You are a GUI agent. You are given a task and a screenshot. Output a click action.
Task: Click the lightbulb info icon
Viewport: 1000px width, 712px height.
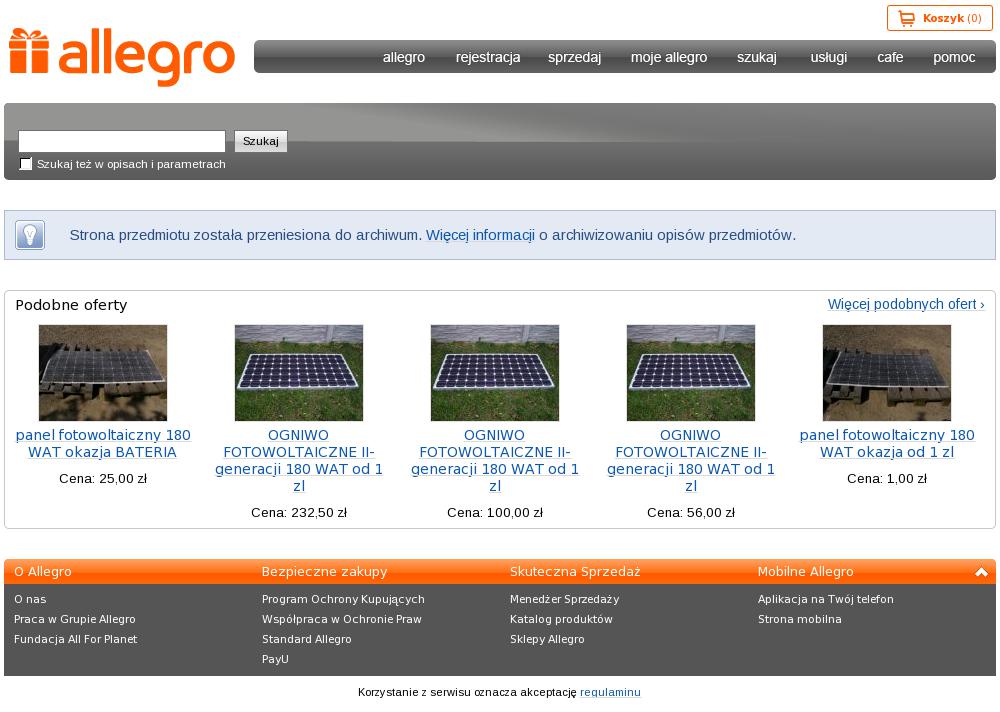click(30, 235)
